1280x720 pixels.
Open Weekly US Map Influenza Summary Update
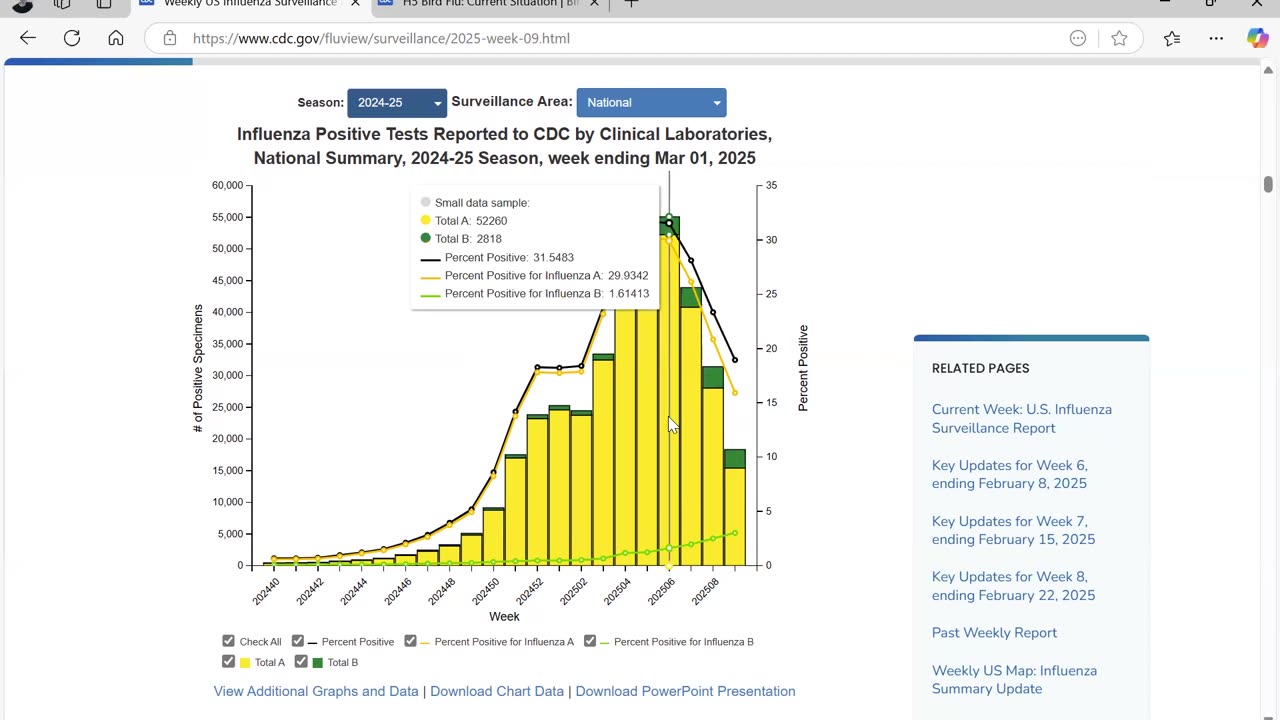[1014, 680]
